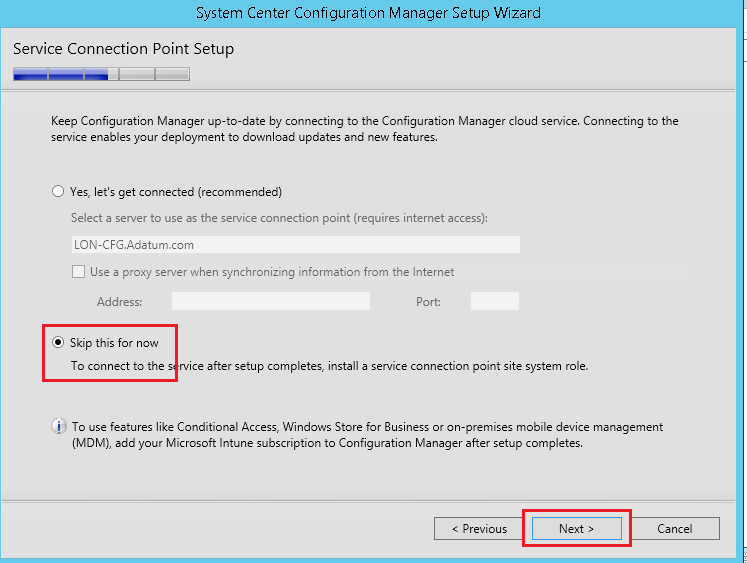Click the "Keep Configuration Manager up-to-date" description
The width and height of the screenshot is (747, 563).
pos(364,129)
